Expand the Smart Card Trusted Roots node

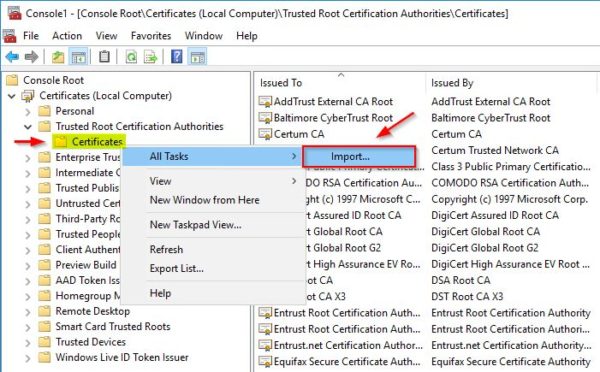(x=28, y=327)
